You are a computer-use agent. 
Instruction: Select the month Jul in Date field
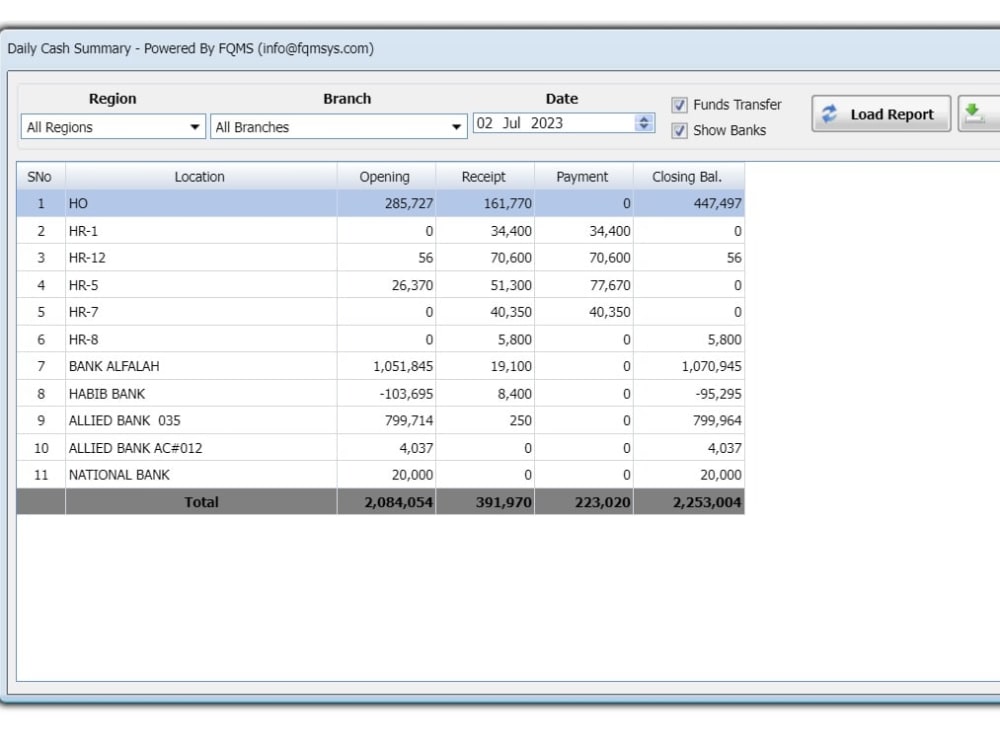coord(511,123)
